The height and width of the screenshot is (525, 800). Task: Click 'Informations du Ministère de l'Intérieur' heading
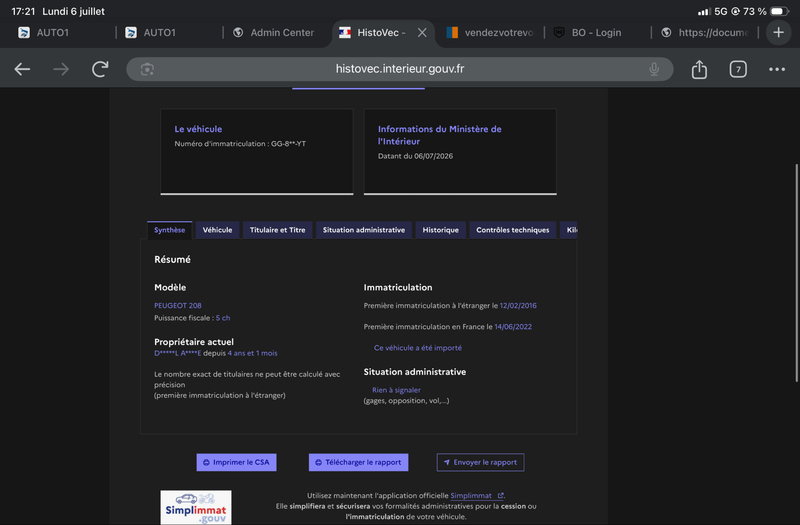[x=440, y=135]
